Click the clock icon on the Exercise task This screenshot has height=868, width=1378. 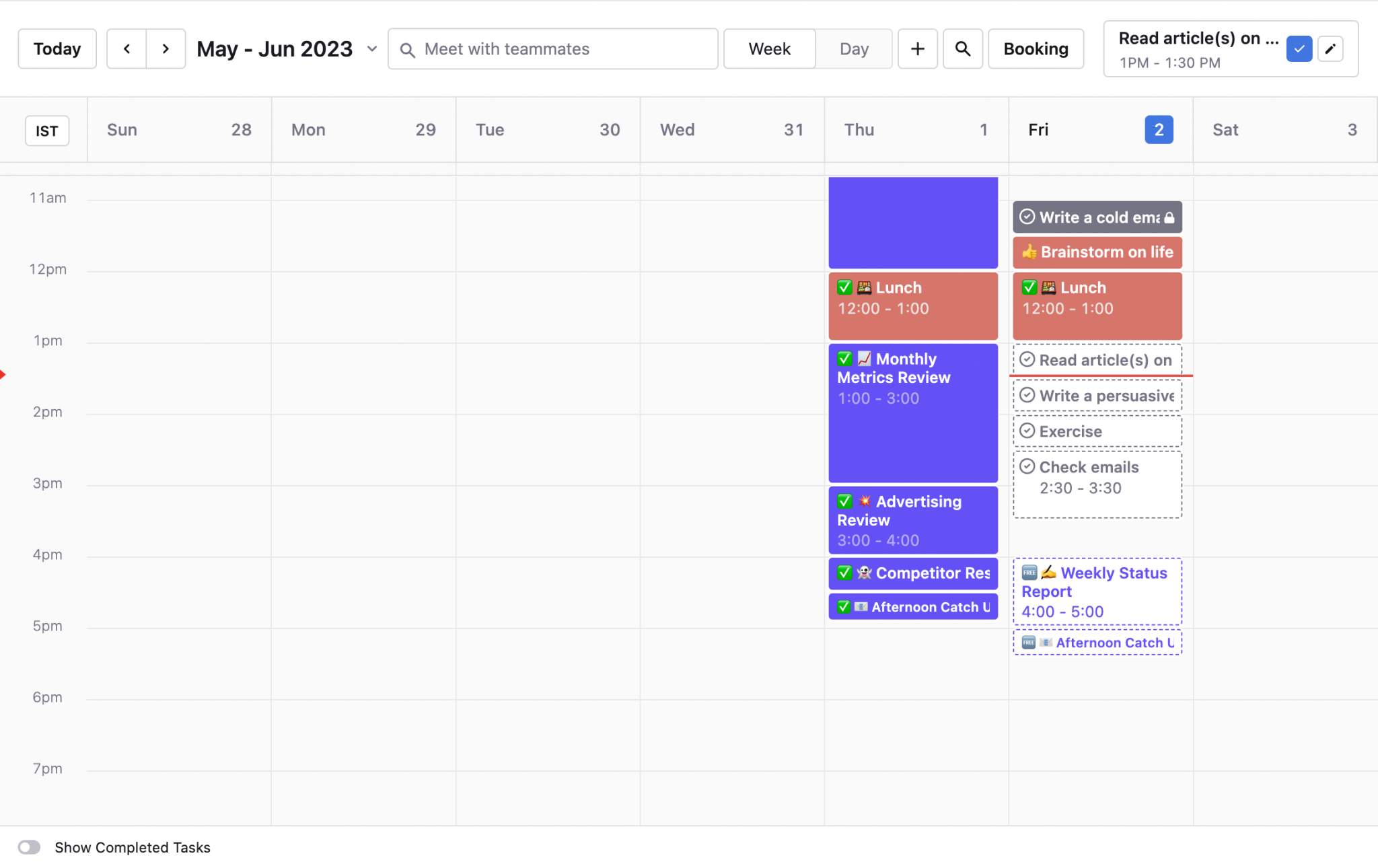(1027, 431)
